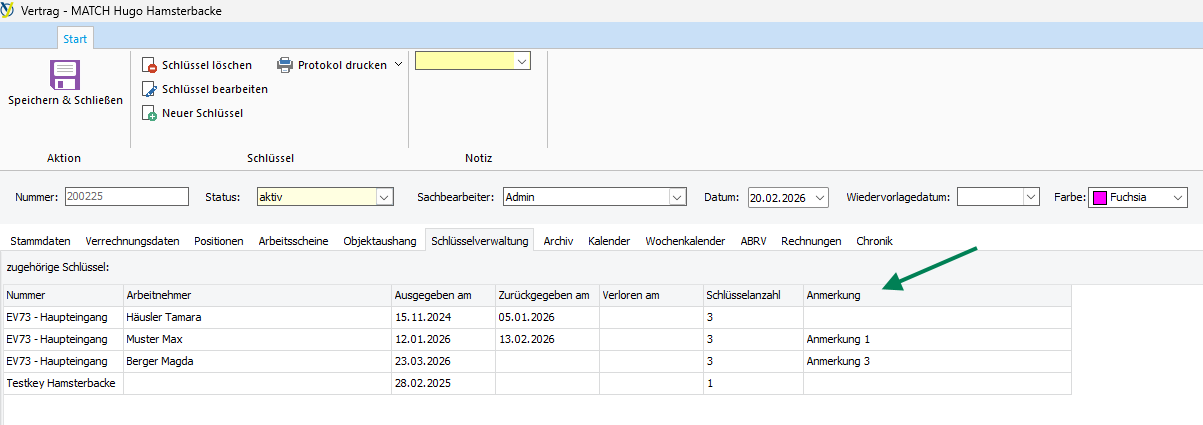Open the Datum date picker dropdown
Screen dimensions: 1203x425
[x=820, y=197]
